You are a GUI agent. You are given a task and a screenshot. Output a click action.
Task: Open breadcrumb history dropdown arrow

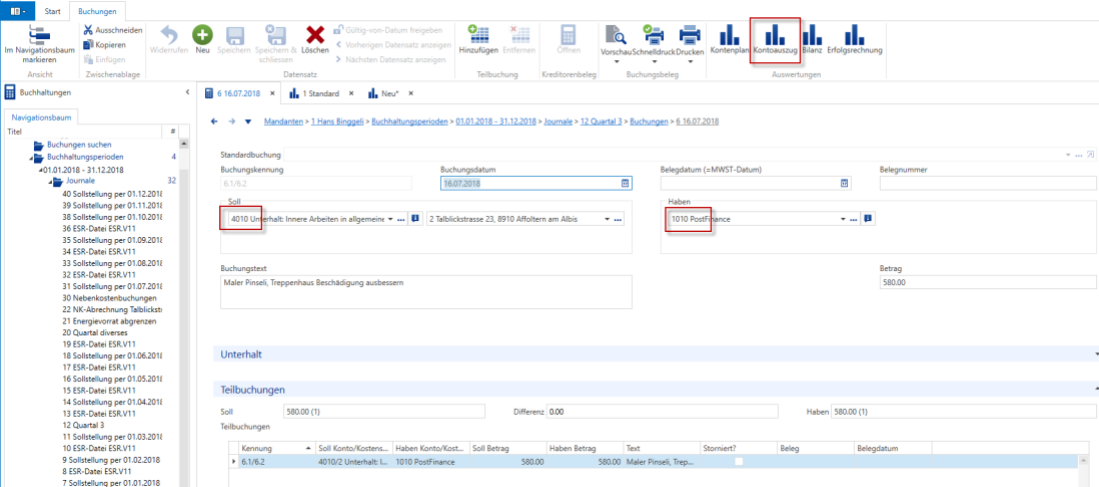[x=247, y=122]
